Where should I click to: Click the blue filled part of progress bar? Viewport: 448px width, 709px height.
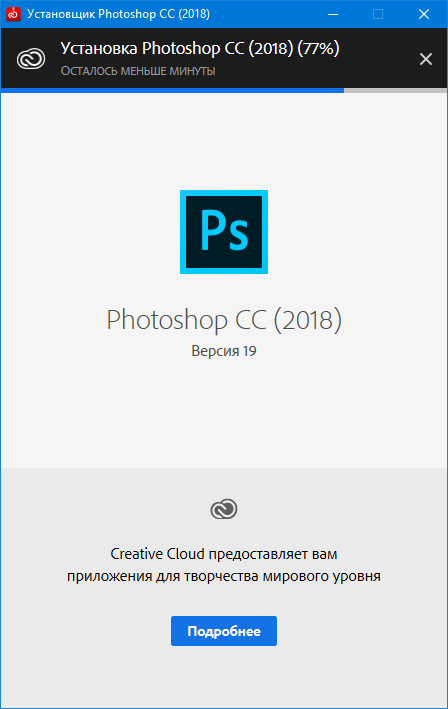point(172,90)
